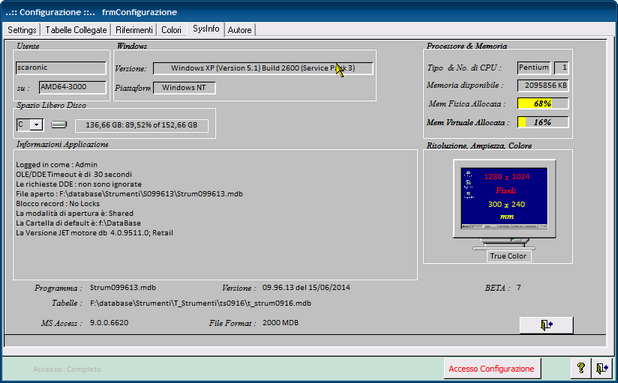Screen dimensions: 618x383
Task: Click the BETA value 7
Action: pyautogui.click(x=519, y=288)
